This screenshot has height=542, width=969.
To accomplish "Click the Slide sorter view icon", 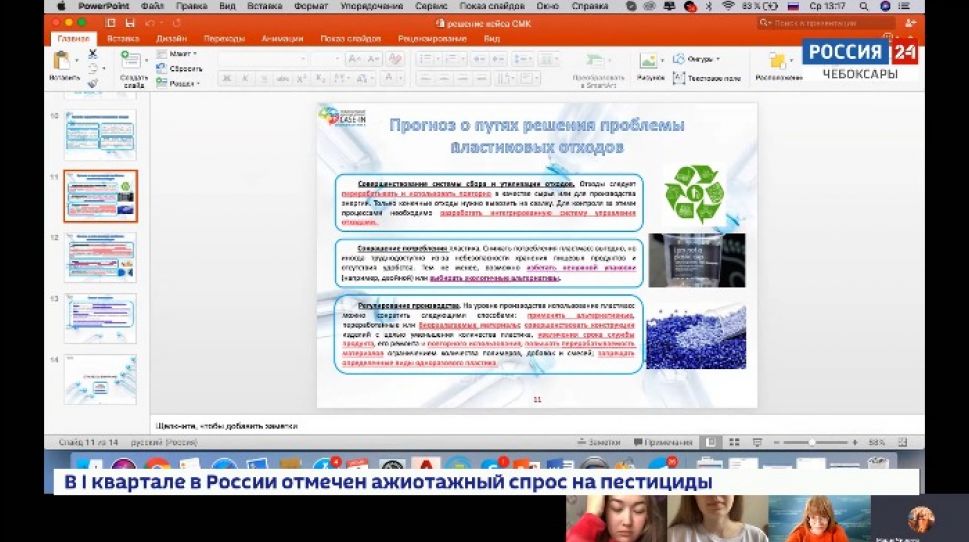I will [734, 442].
